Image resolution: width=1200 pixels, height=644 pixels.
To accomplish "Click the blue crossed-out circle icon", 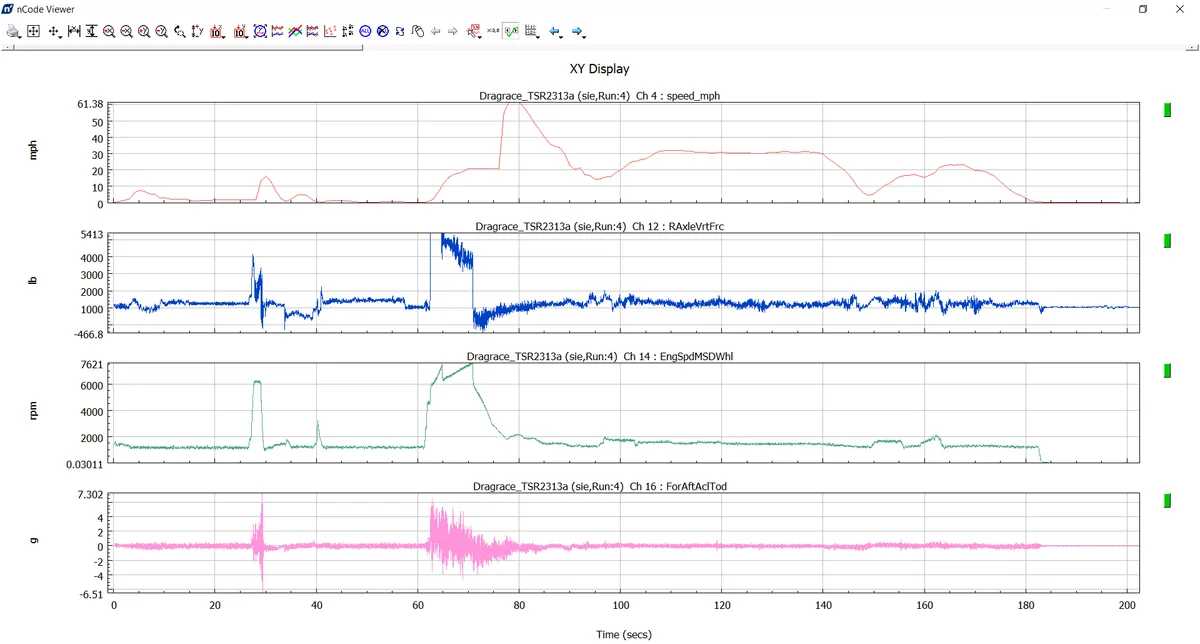I will [383, 31].
